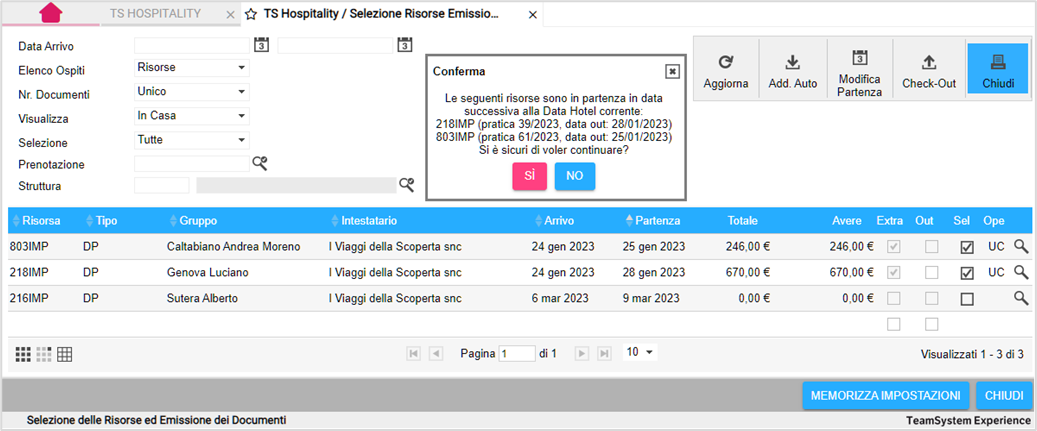Screen dimensions: 1037x431
Task: Switch to the table grid view icon
Action: pyautogui.click(x=64, y=354)
